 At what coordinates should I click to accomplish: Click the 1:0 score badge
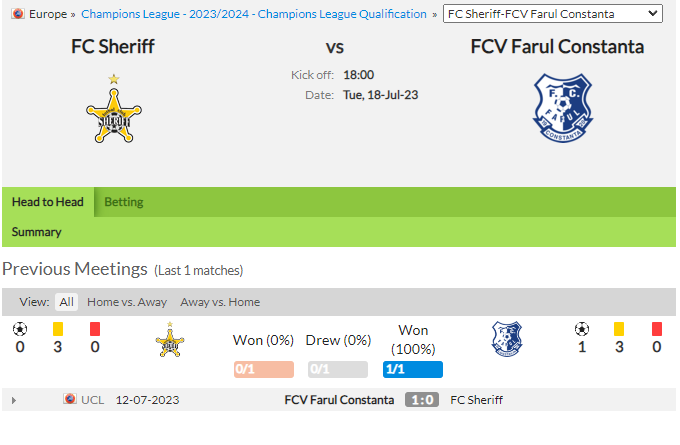[422, 400]
